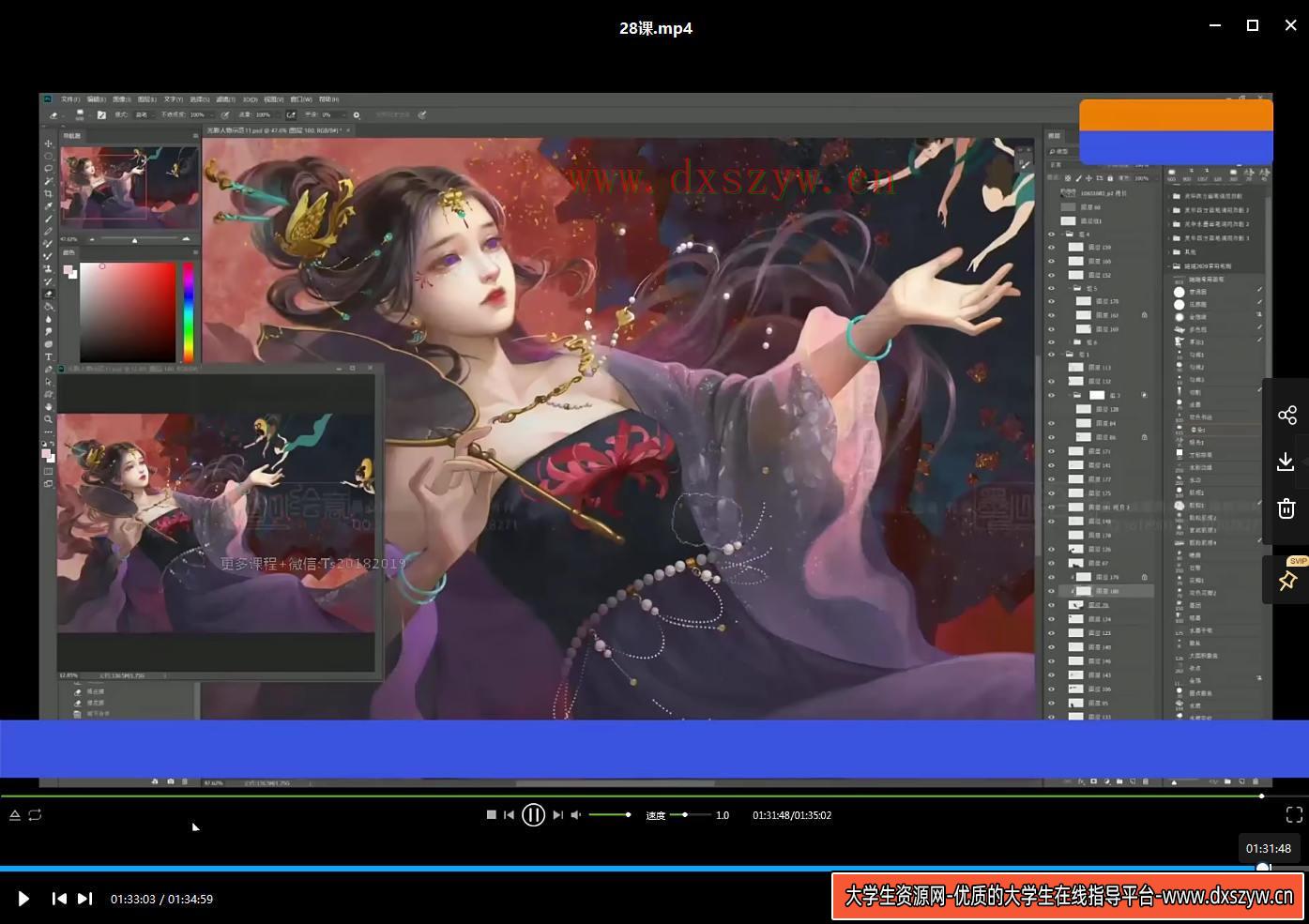Collapse layer group 组 1 arrow
The image size is (1309, 924).
[1062, 355]
